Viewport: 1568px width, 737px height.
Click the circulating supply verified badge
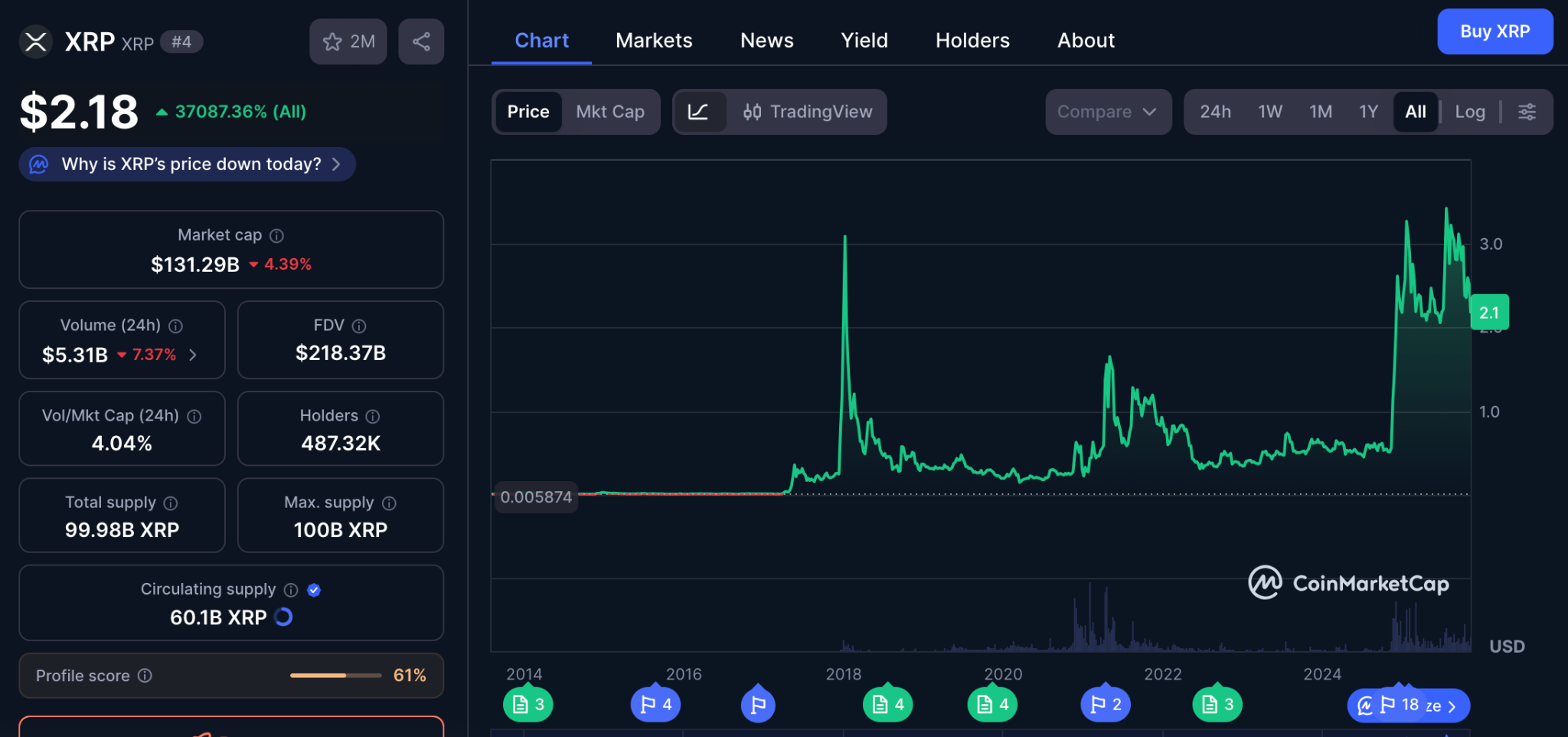tap(314, 590)
